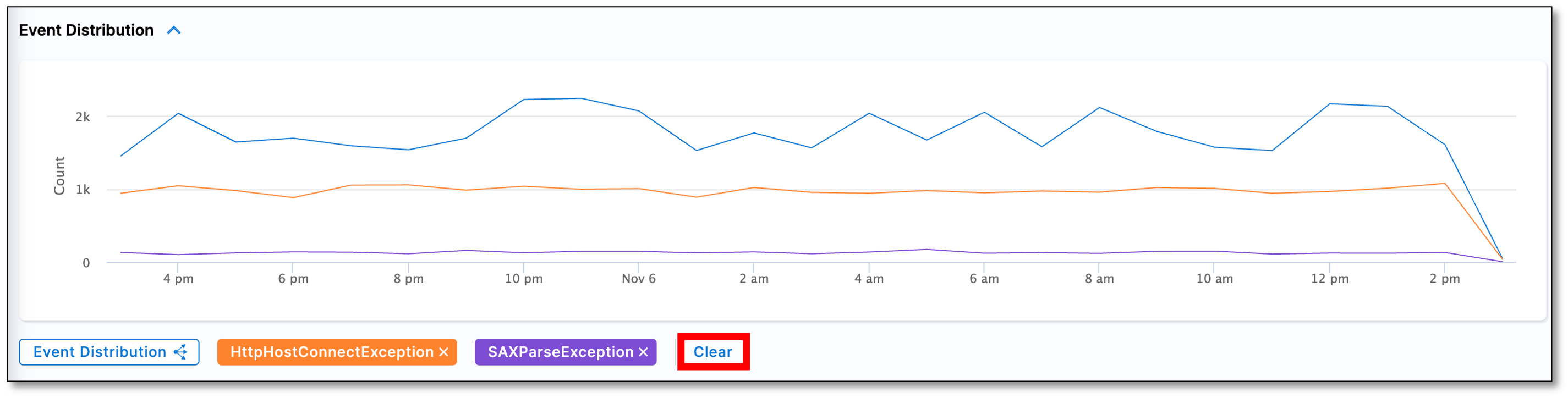Click the purple line at the 4 am tick
The height and width of the screenshot is (398, 1568).
coord(869,252)
